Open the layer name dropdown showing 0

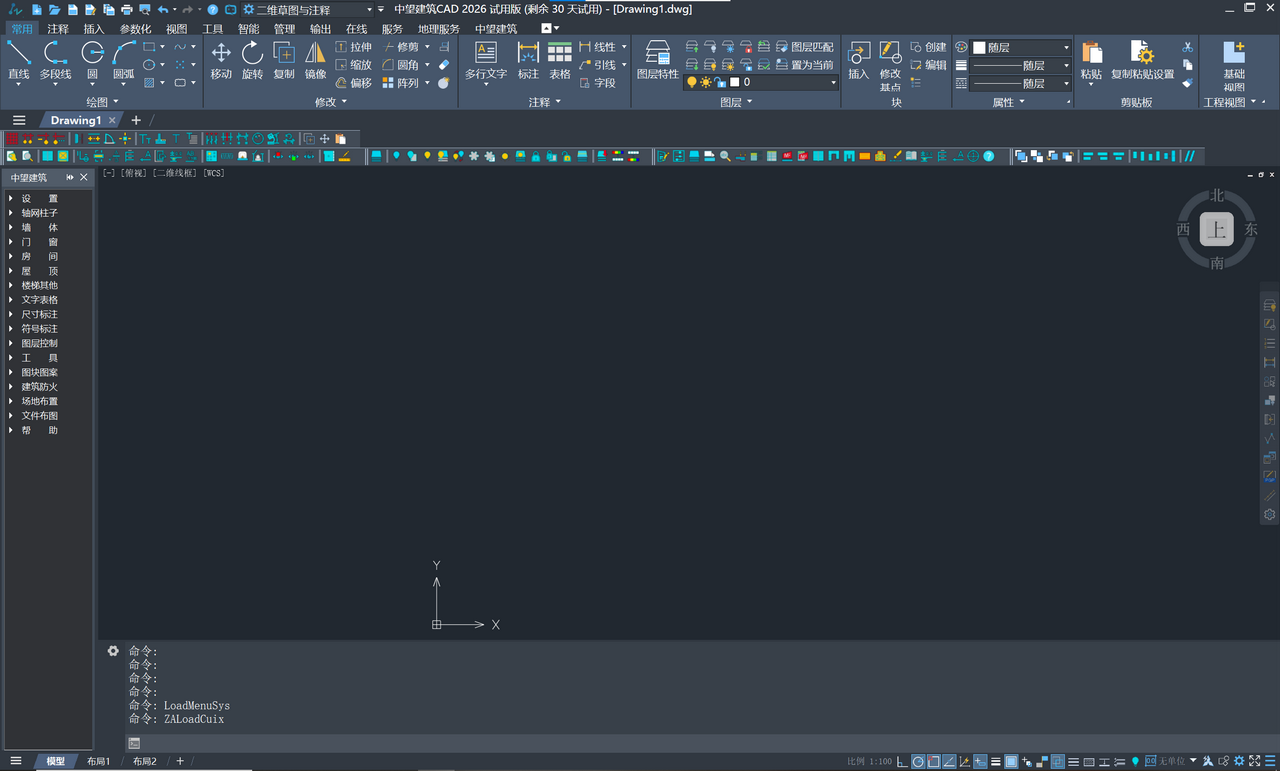pyautogui.click(x=785, y=83)
